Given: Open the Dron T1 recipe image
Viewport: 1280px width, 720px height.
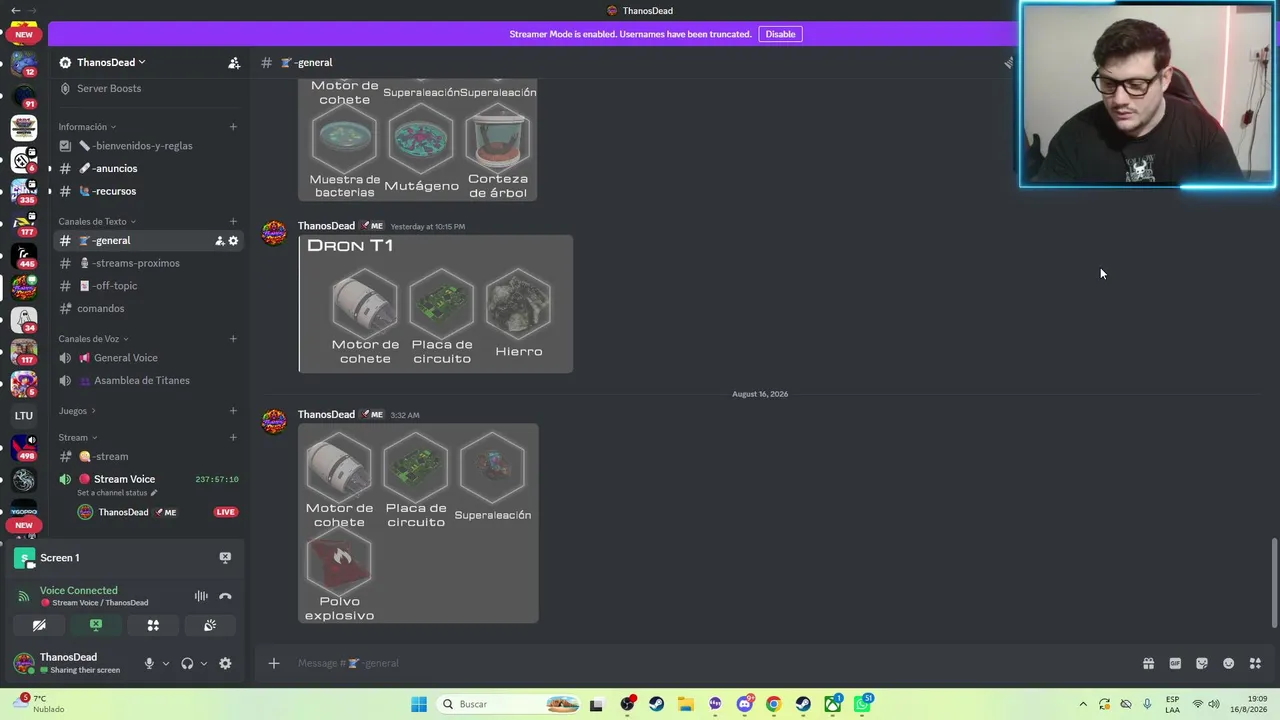Looking at the screenshot, I should (436, 304).
